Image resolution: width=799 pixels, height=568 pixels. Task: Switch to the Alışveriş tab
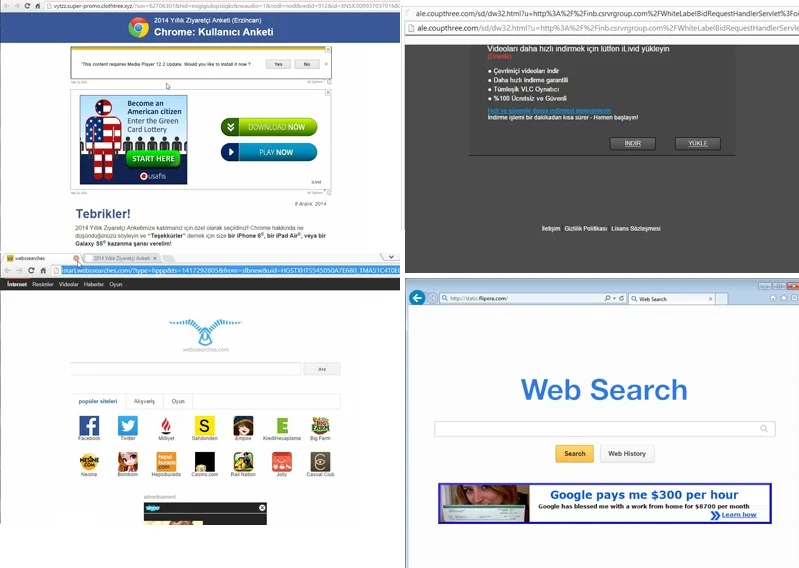(144, 401)
